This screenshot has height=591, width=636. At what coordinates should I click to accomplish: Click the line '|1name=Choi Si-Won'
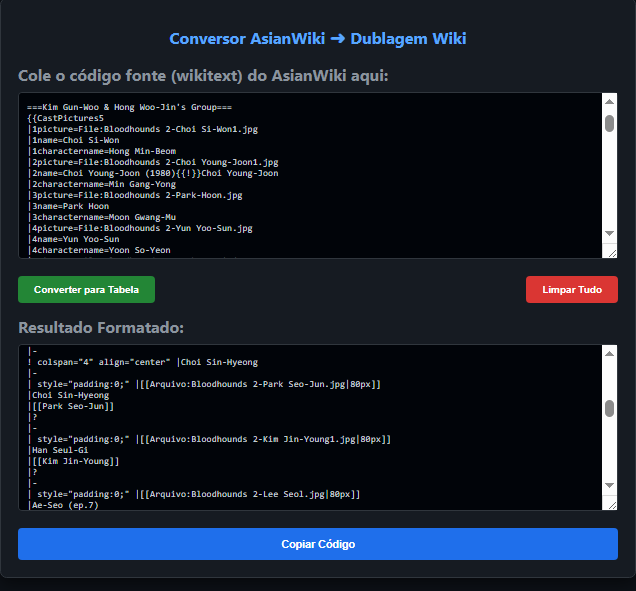tap(73, 140)
